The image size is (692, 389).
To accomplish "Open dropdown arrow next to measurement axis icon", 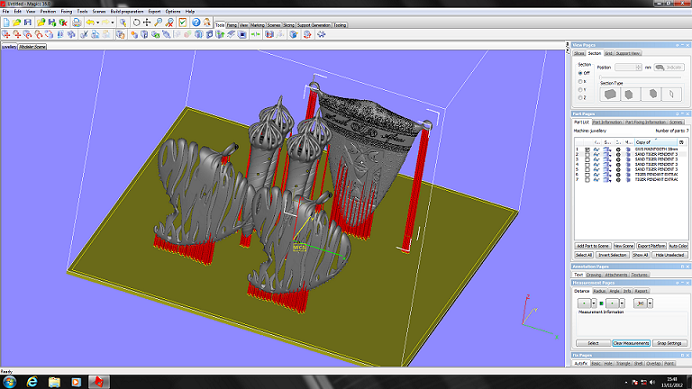I will click(650, 303).
